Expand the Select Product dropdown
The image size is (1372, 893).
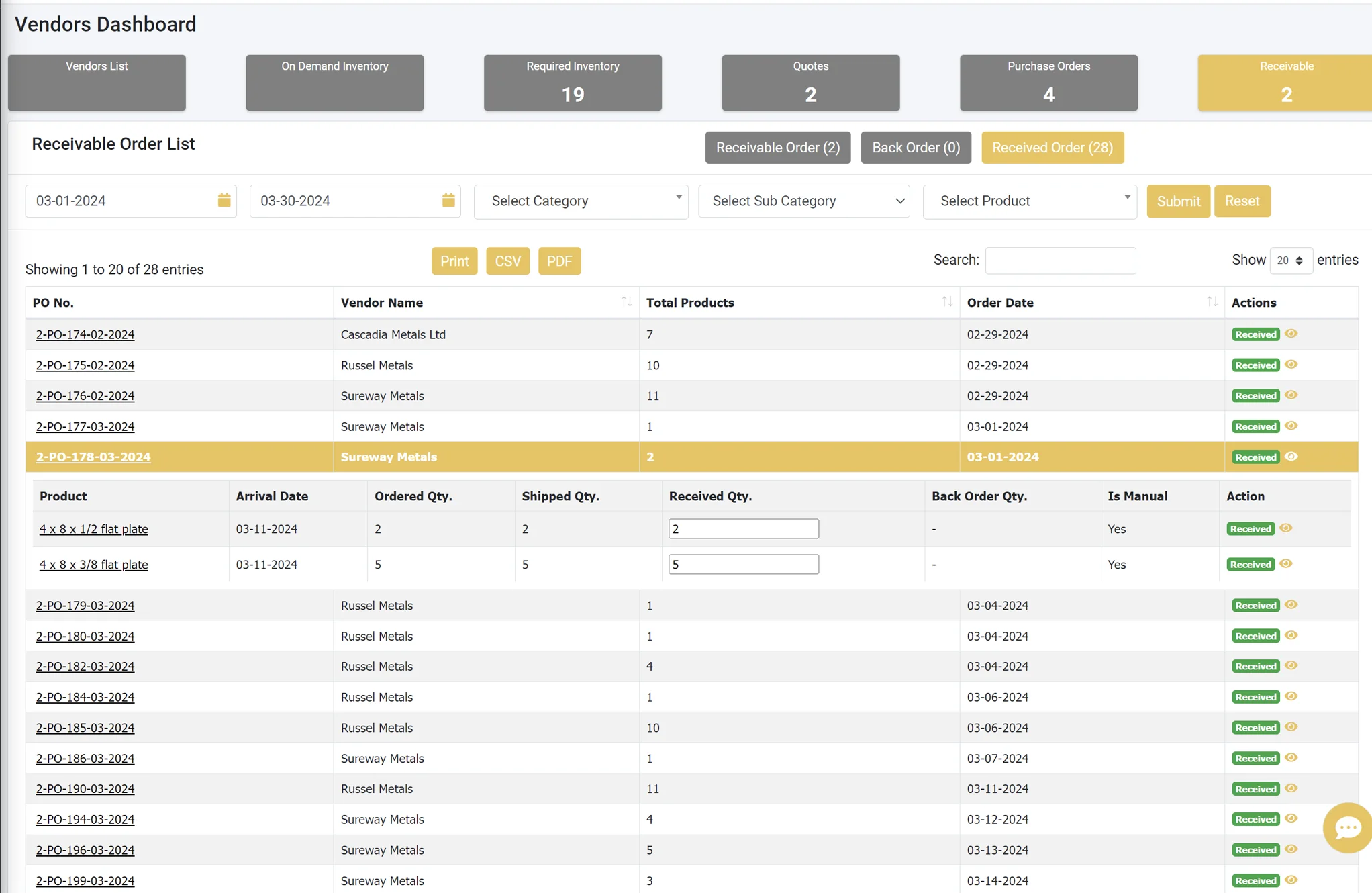tap(1030, 201)
